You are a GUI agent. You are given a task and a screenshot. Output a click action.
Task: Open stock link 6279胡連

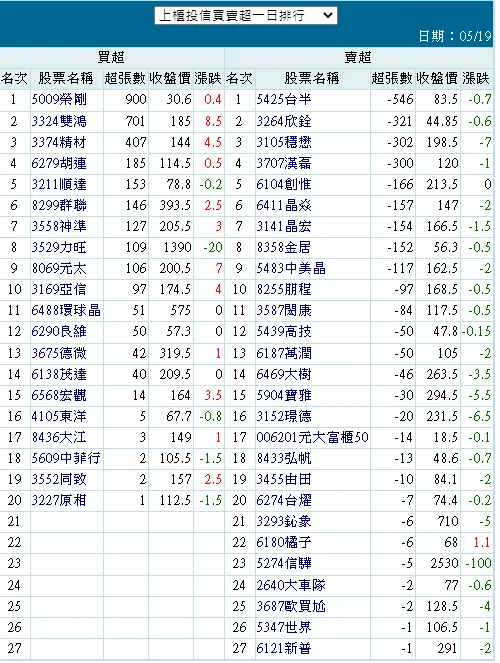(59, 164)
